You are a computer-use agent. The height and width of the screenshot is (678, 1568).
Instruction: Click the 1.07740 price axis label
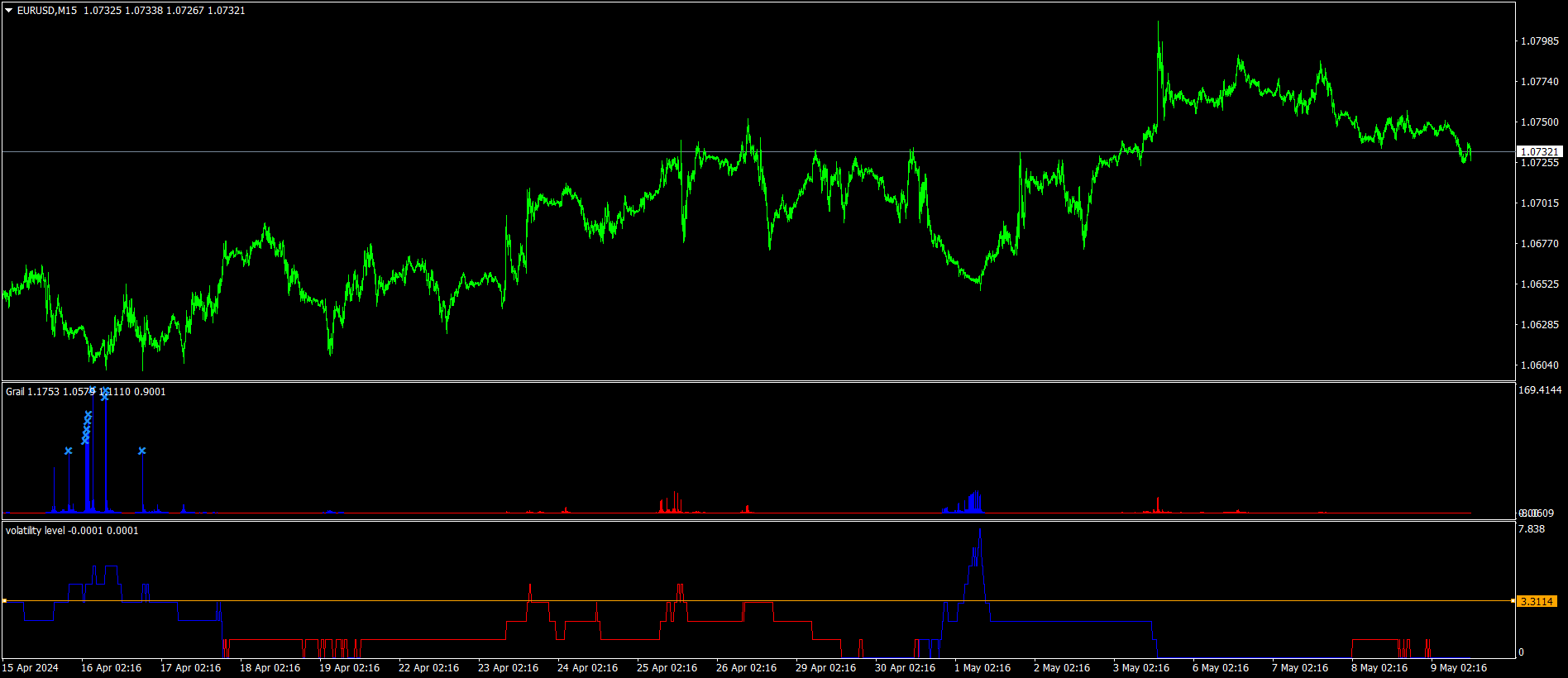pos(1540,82)
